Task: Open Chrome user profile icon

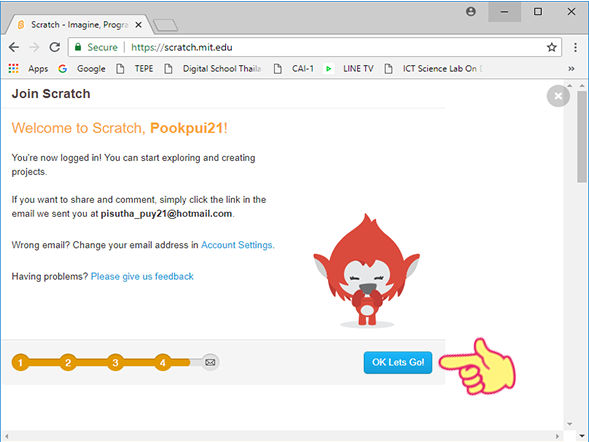Action: click(x=471, y=12)
